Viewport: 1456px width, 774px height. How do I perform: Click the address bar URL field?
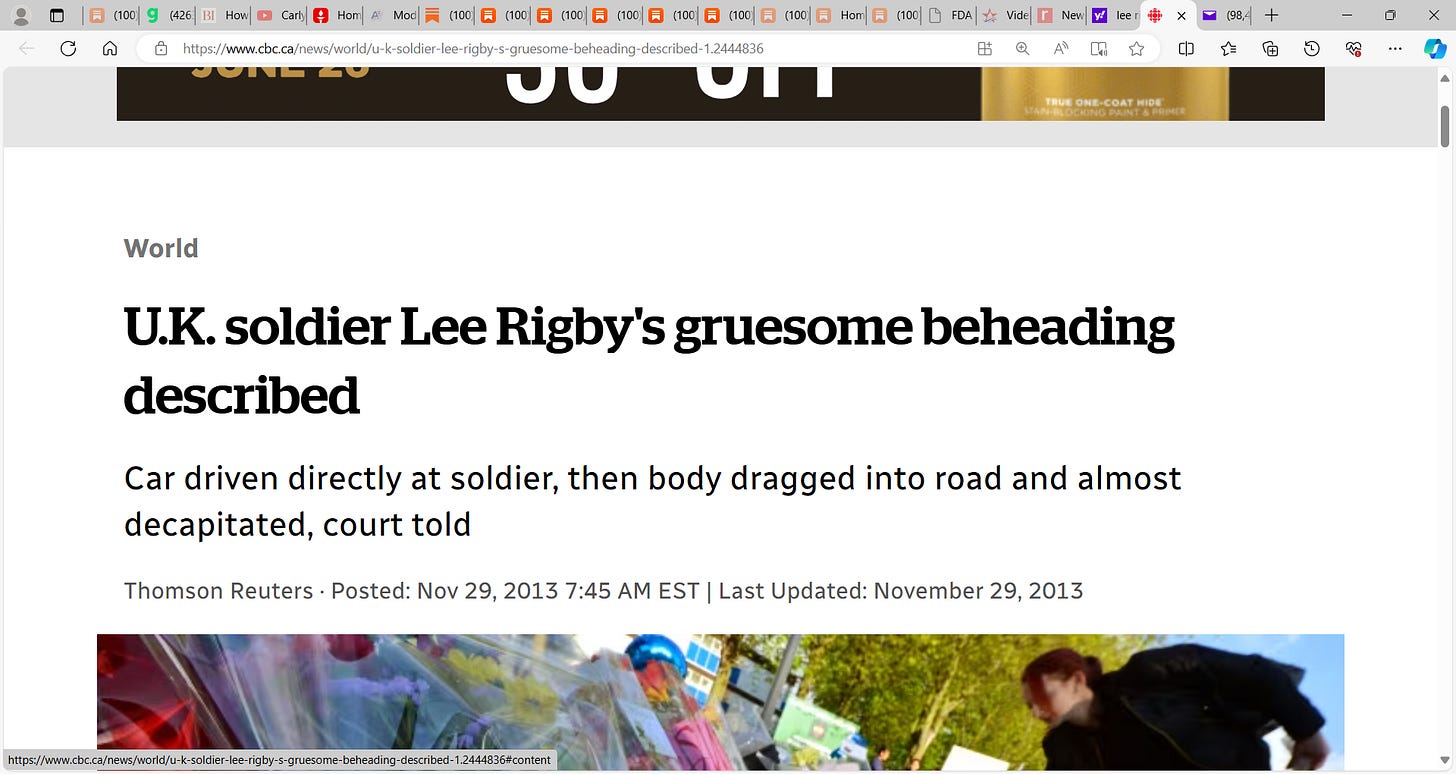click(x=560, y=48)
